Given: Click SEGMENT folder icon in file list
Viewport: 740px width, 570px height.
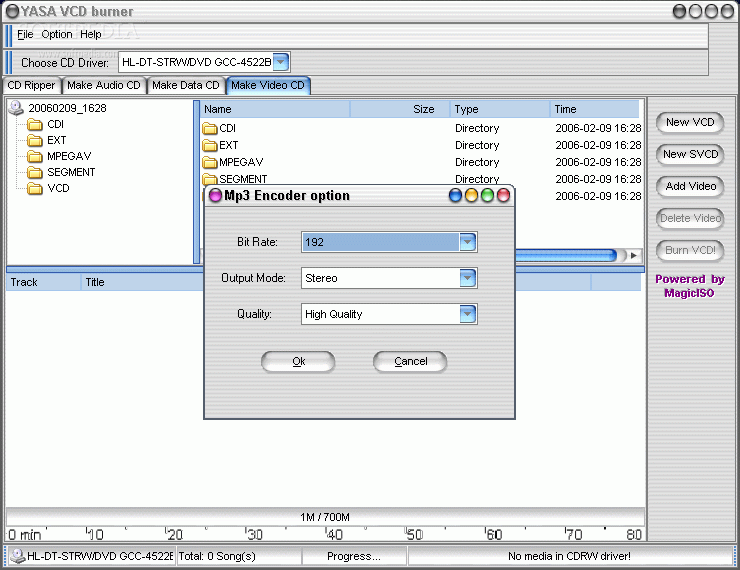Looking at the screenshot, I should coord(210,179).
